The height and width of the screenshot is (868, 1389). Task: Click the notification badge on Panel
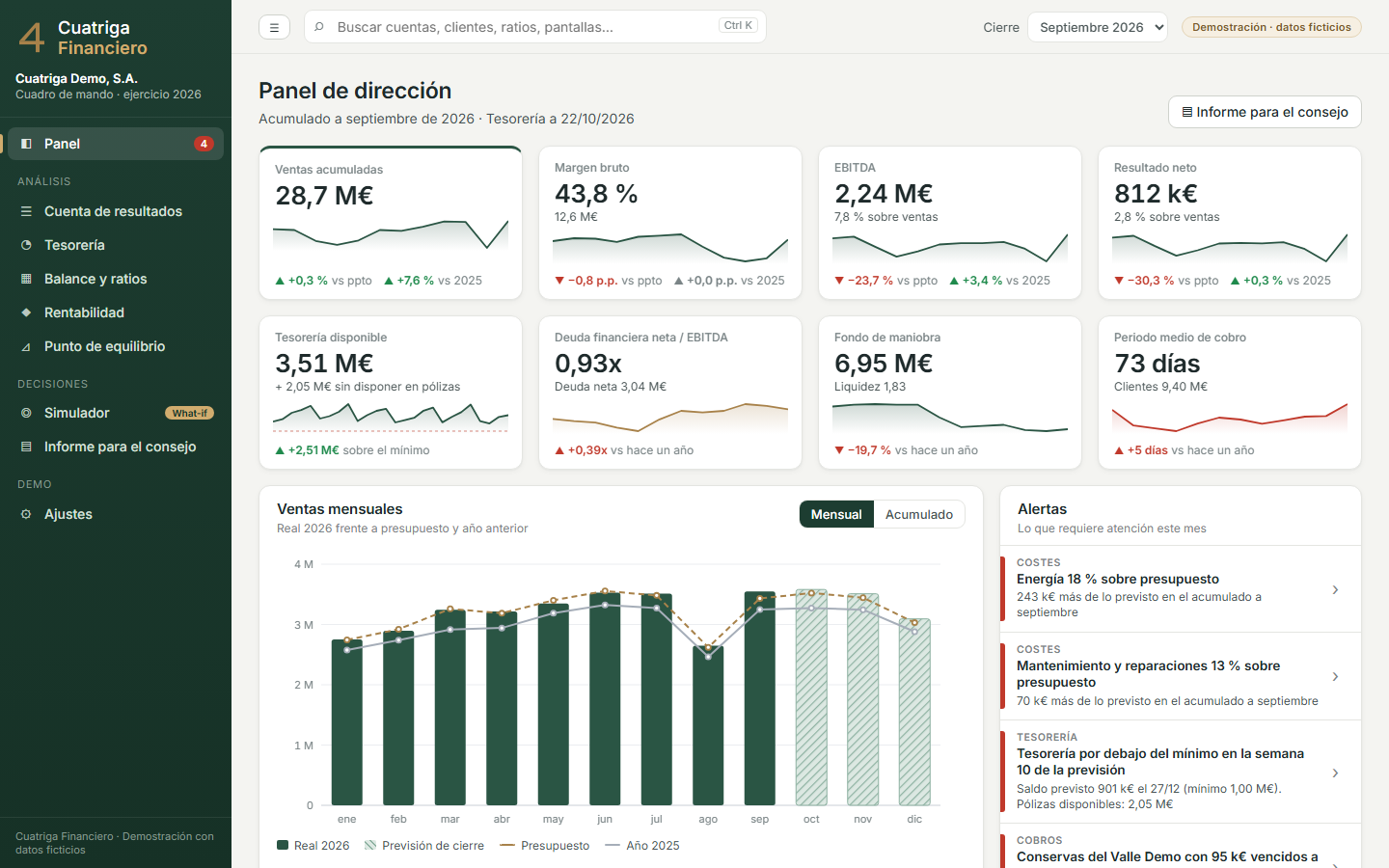204,144
